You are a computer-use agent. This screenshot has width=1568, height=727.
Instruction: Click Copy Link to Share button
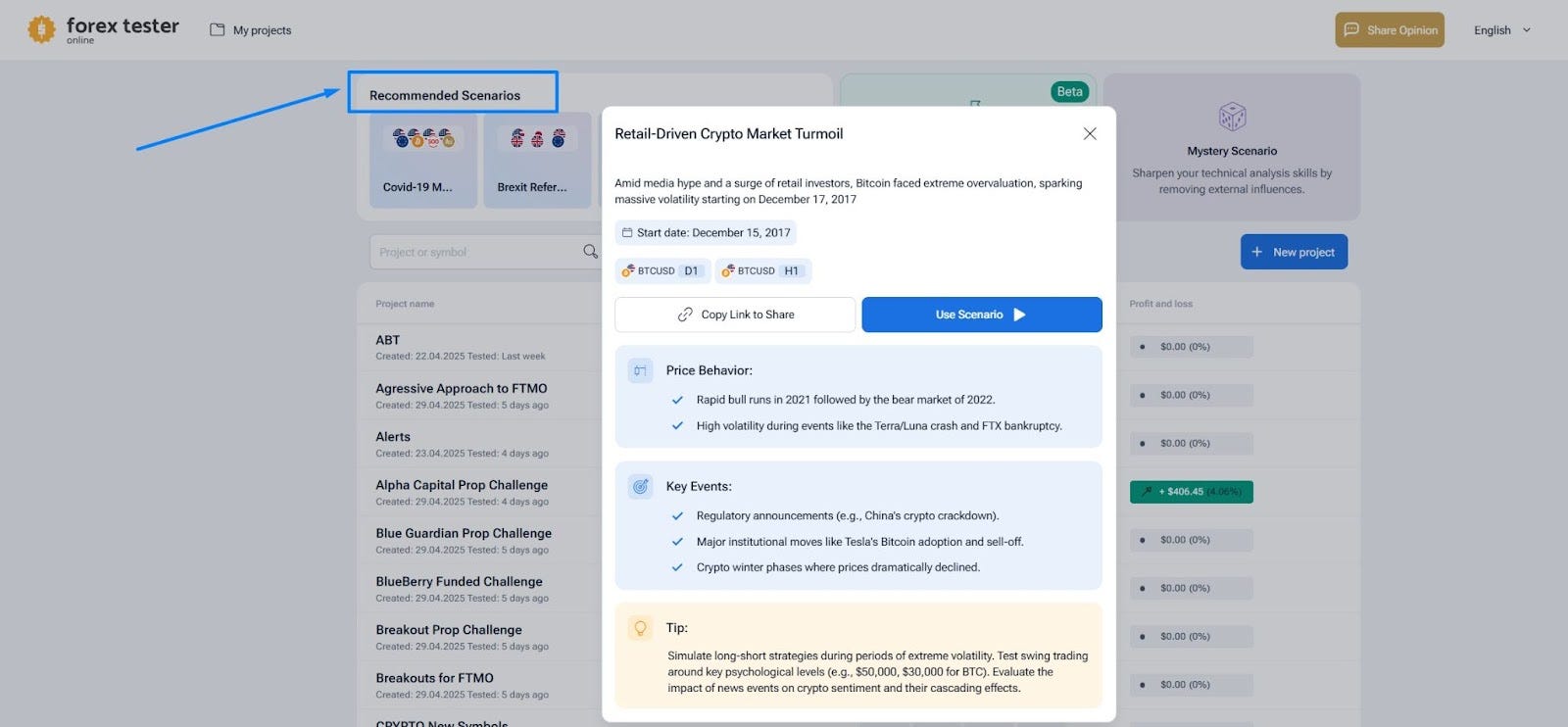(735, 315)
